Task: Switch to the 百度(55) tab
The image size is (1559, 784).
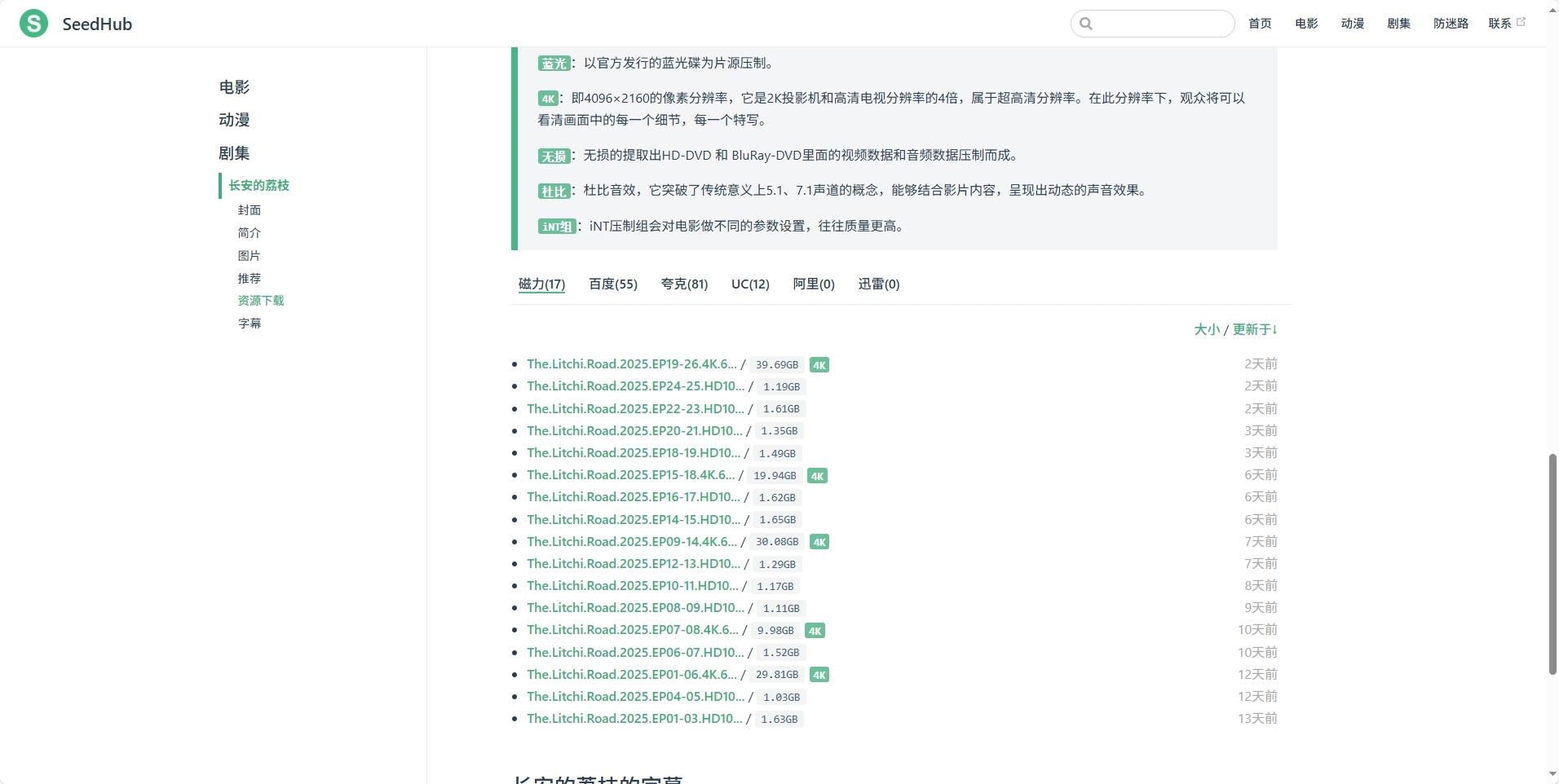Action: click(612, 284)
